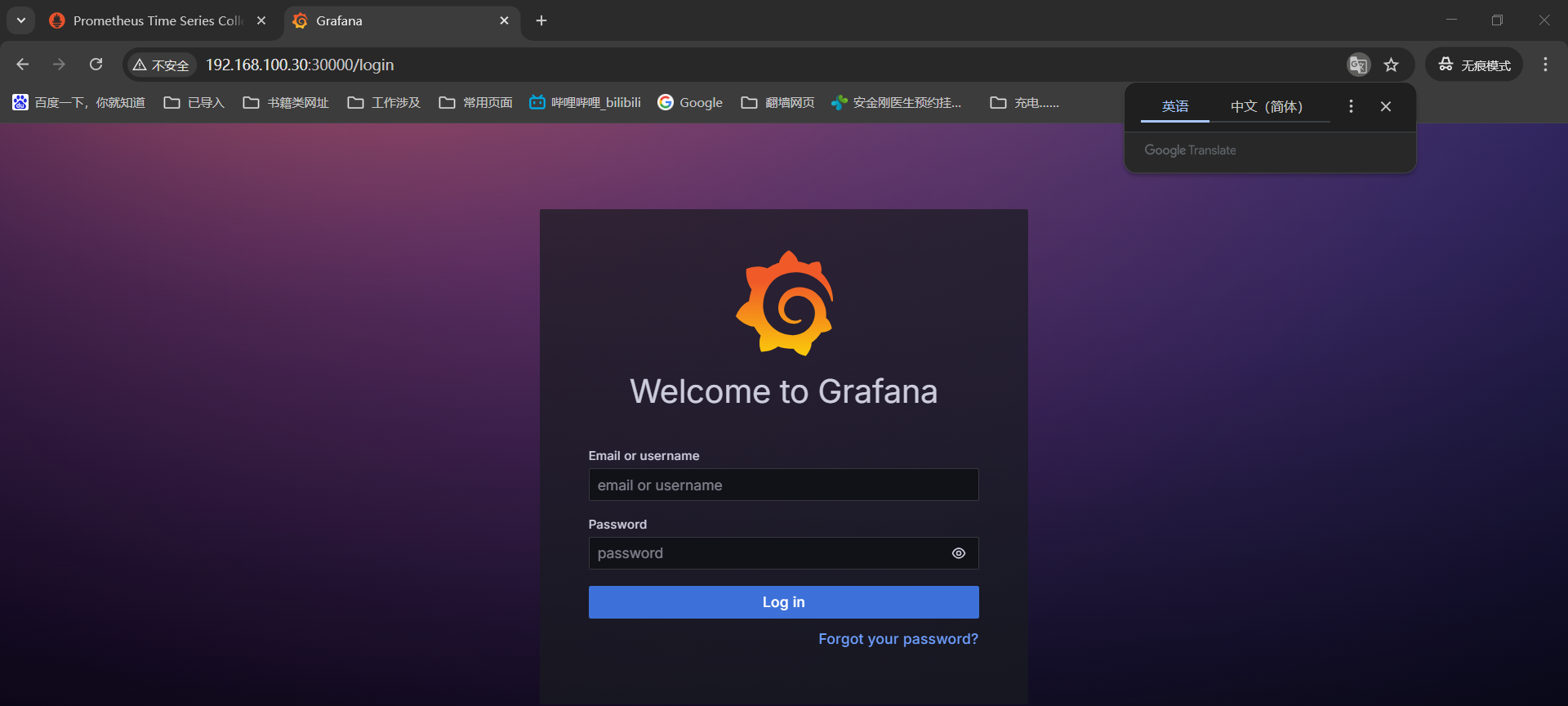This screenshot has width=1568, height=706.
Task: Open a new browser tab
Action: pyautogui.click(x=541, y=20)
